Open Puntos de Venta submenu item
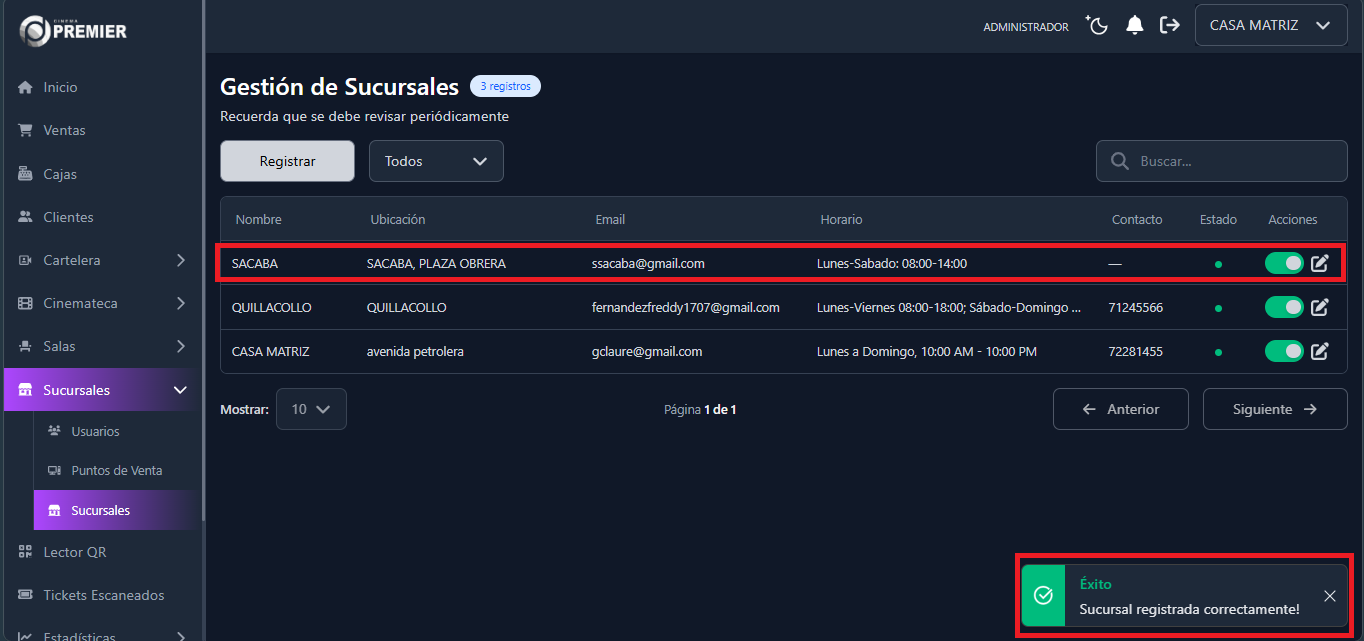 pyautogui.click(x=116, y=470)
